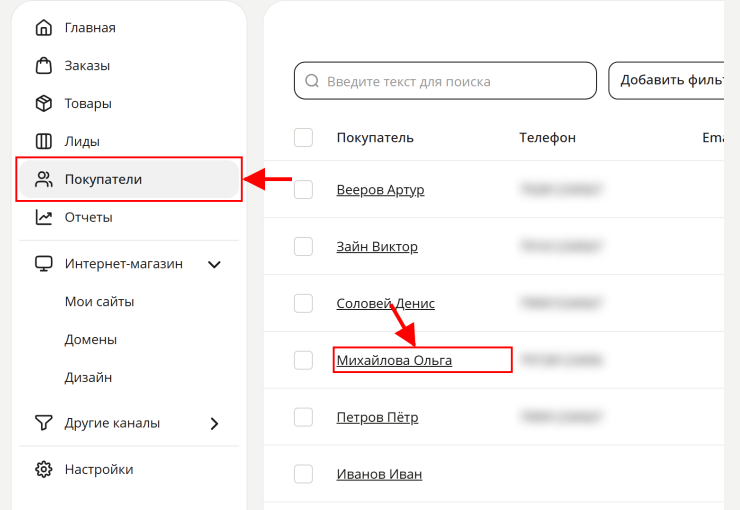The image size is (740, 510).
Task: Click the blurred phone of Вееров Артур
Action: (562, 189)
